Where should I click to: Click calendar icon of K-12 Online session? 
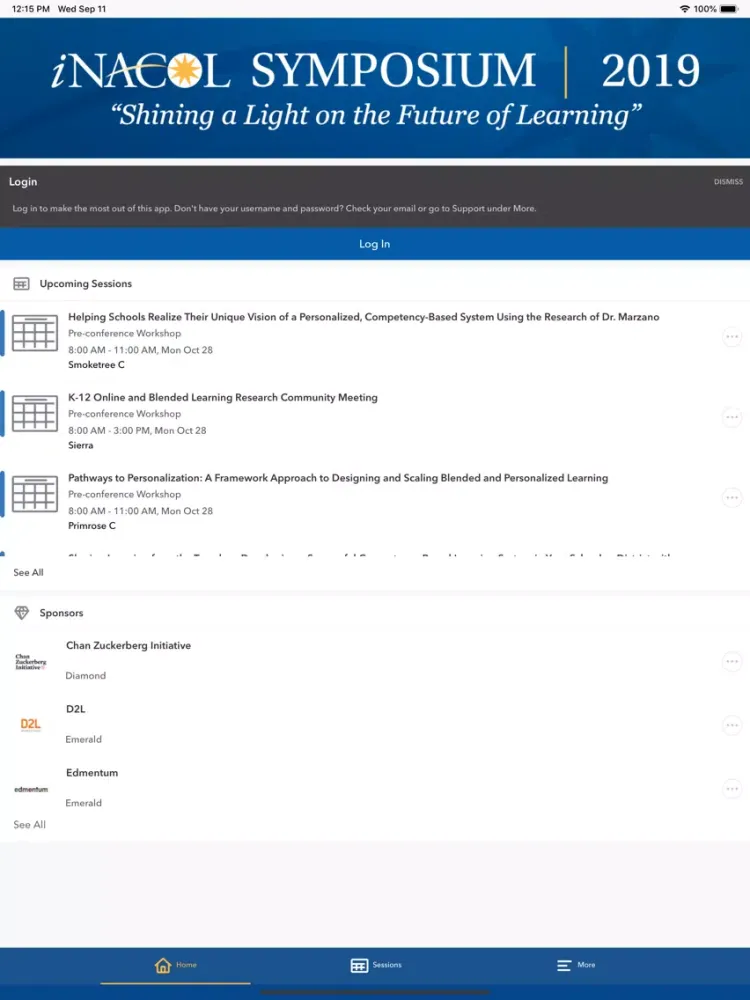pos(34,413)
